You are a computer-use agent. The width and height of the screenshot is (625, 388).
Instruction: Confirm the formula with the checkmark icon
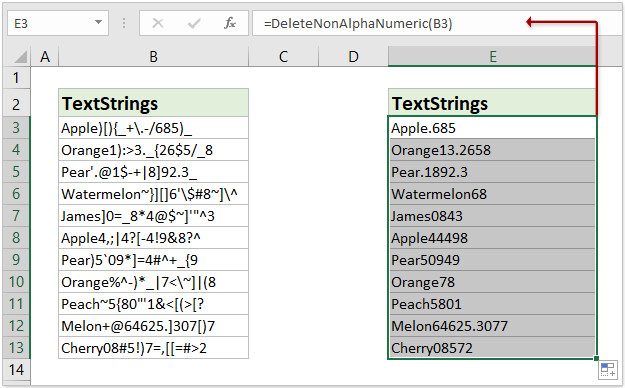click(x=194, y=24)
